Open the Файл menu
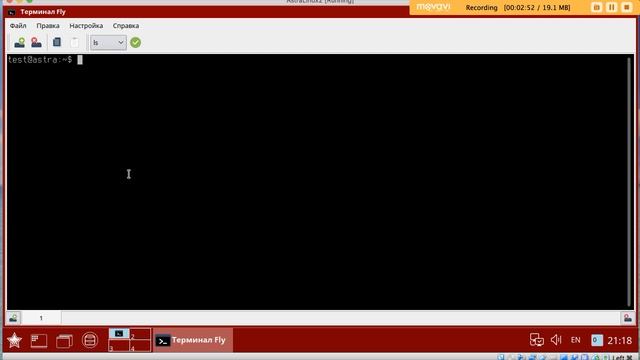The width and height of the screenshot is (640, 360). [18, 26]
